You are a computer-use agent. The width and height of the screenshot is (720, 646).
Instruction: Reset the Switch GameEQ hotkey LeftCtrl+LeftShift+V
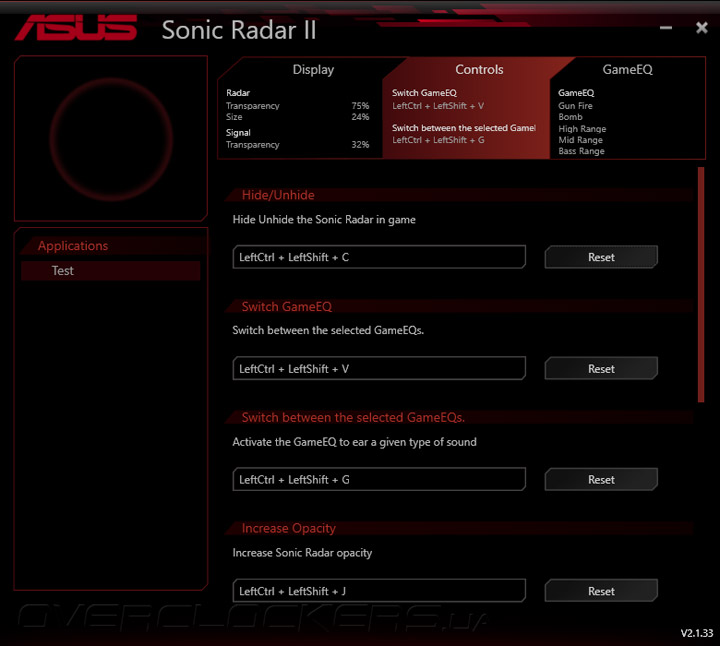pyautogui.click(x=601, y=369)
